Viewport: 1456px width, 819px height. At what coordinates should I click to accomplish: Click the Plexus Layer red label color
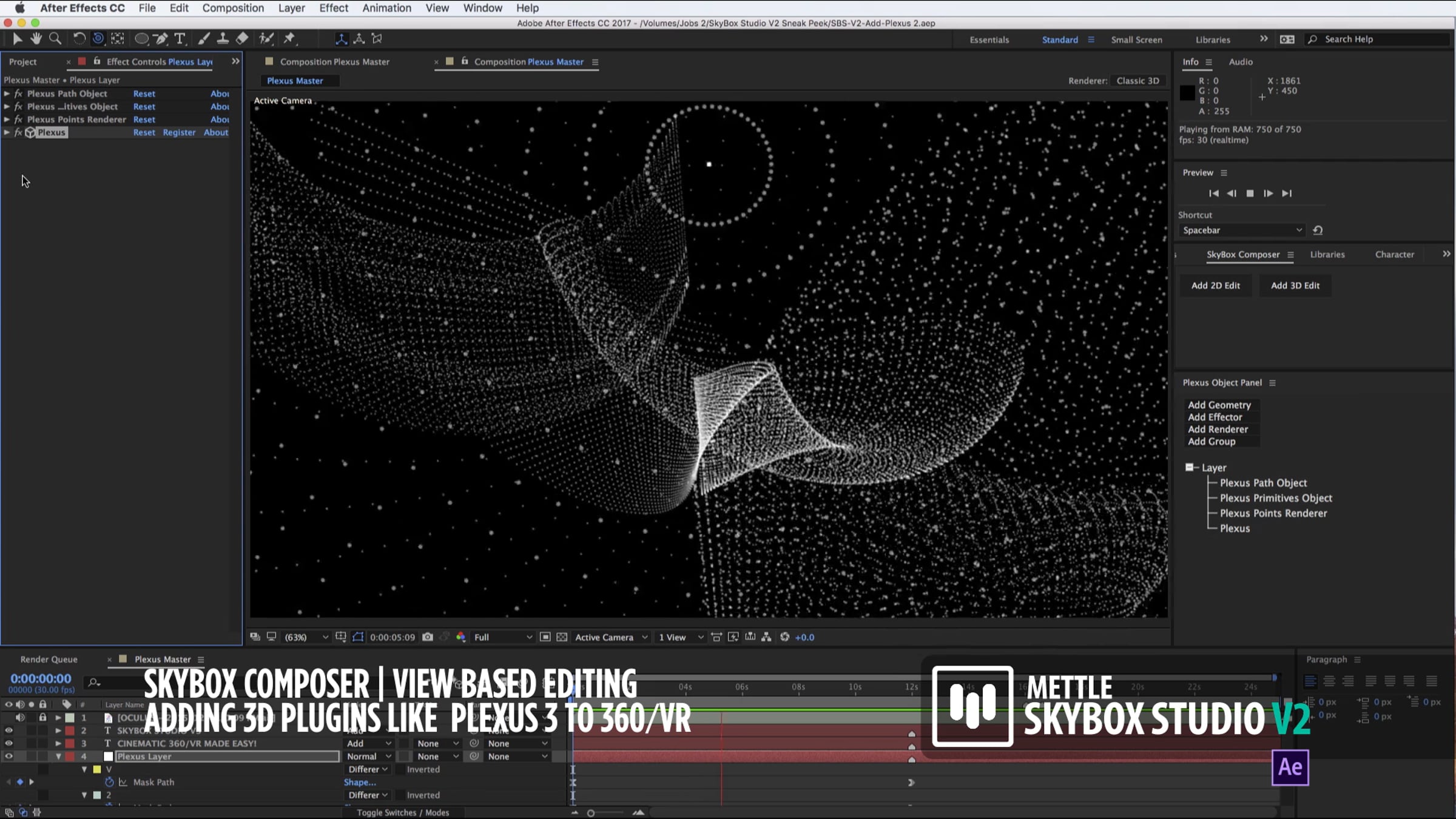[x=70, y=757]
